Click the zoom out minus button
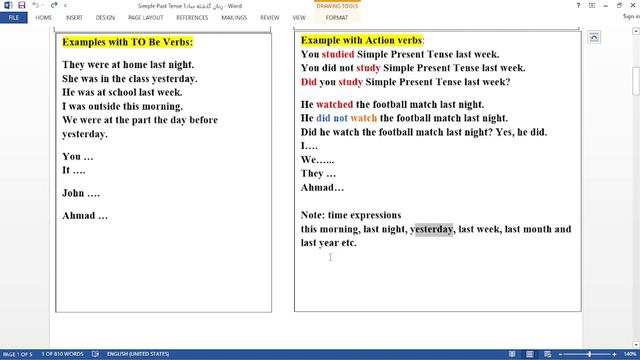 pyautogui.click(x=560, y=354)
